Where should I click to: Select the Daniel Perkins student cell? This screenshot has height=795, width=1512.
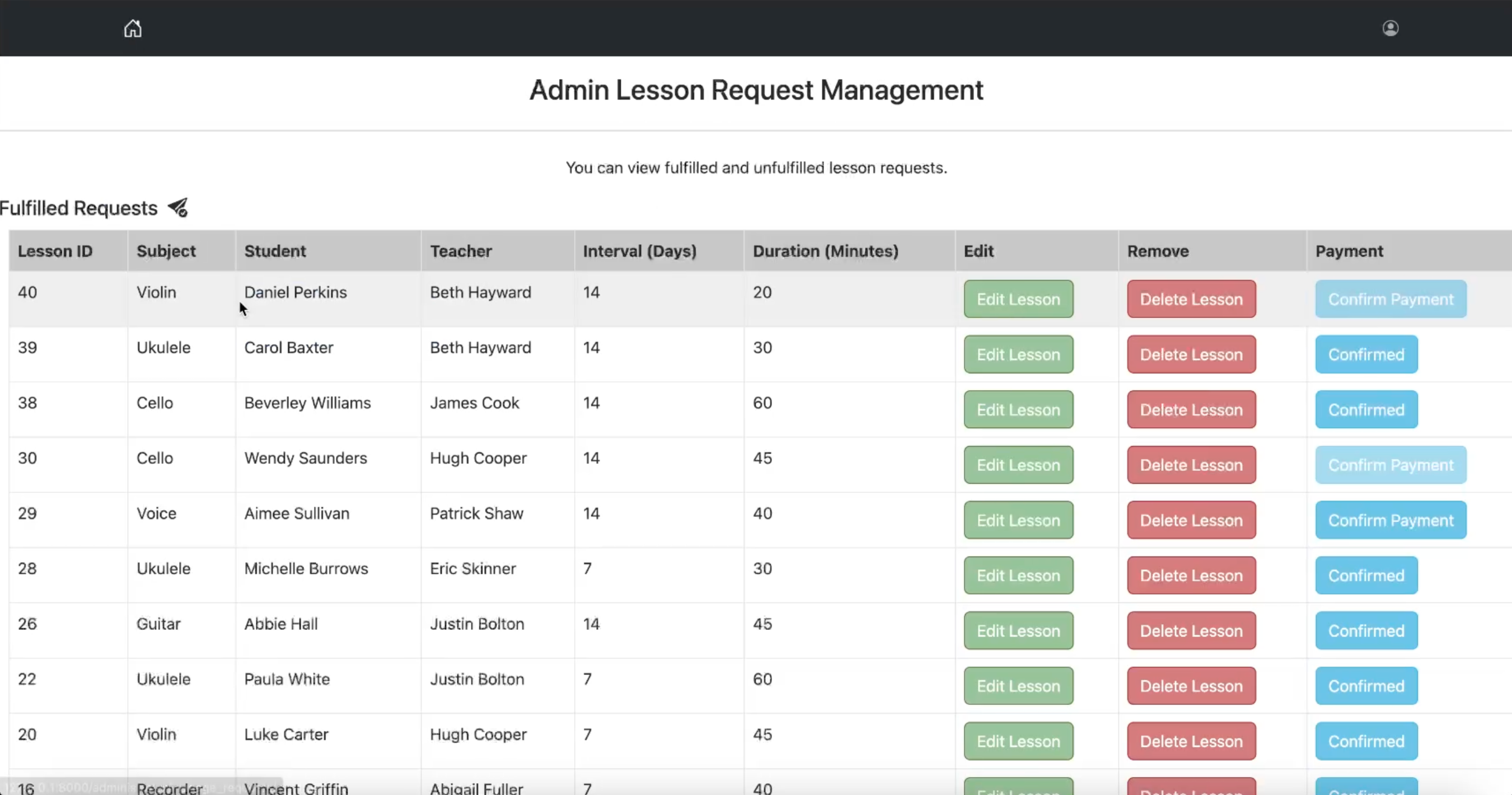point(295,292)
